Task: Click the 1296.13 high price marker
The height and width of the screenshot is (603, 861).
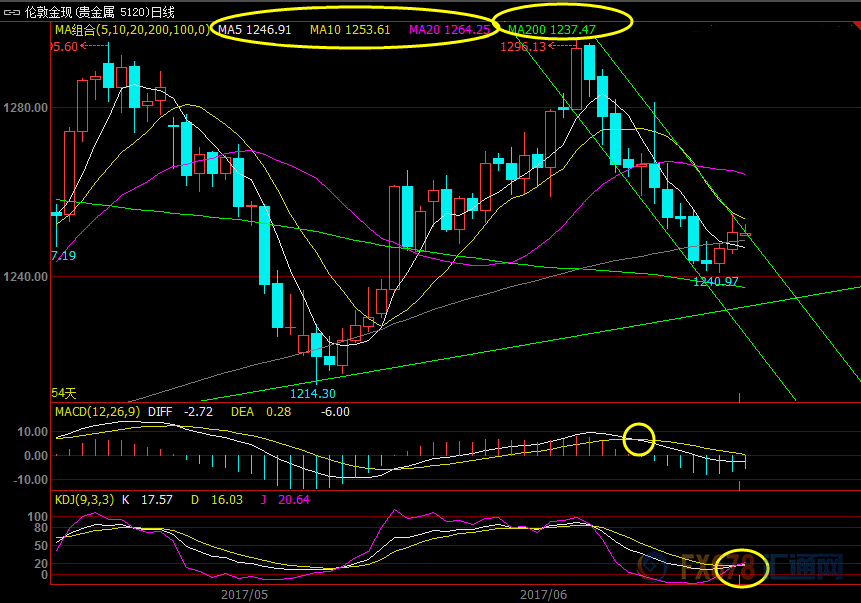Action: click(524, 47)
